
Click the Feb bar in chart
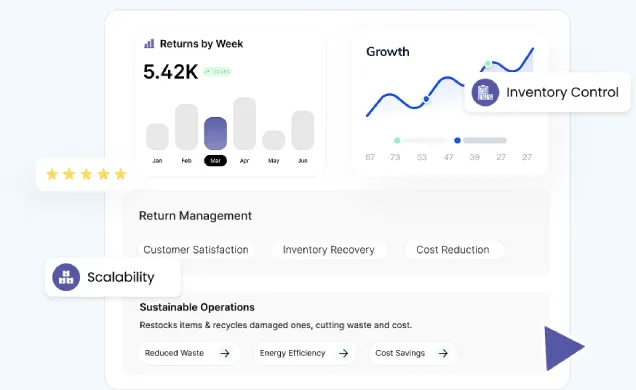(x=187, y=127)
